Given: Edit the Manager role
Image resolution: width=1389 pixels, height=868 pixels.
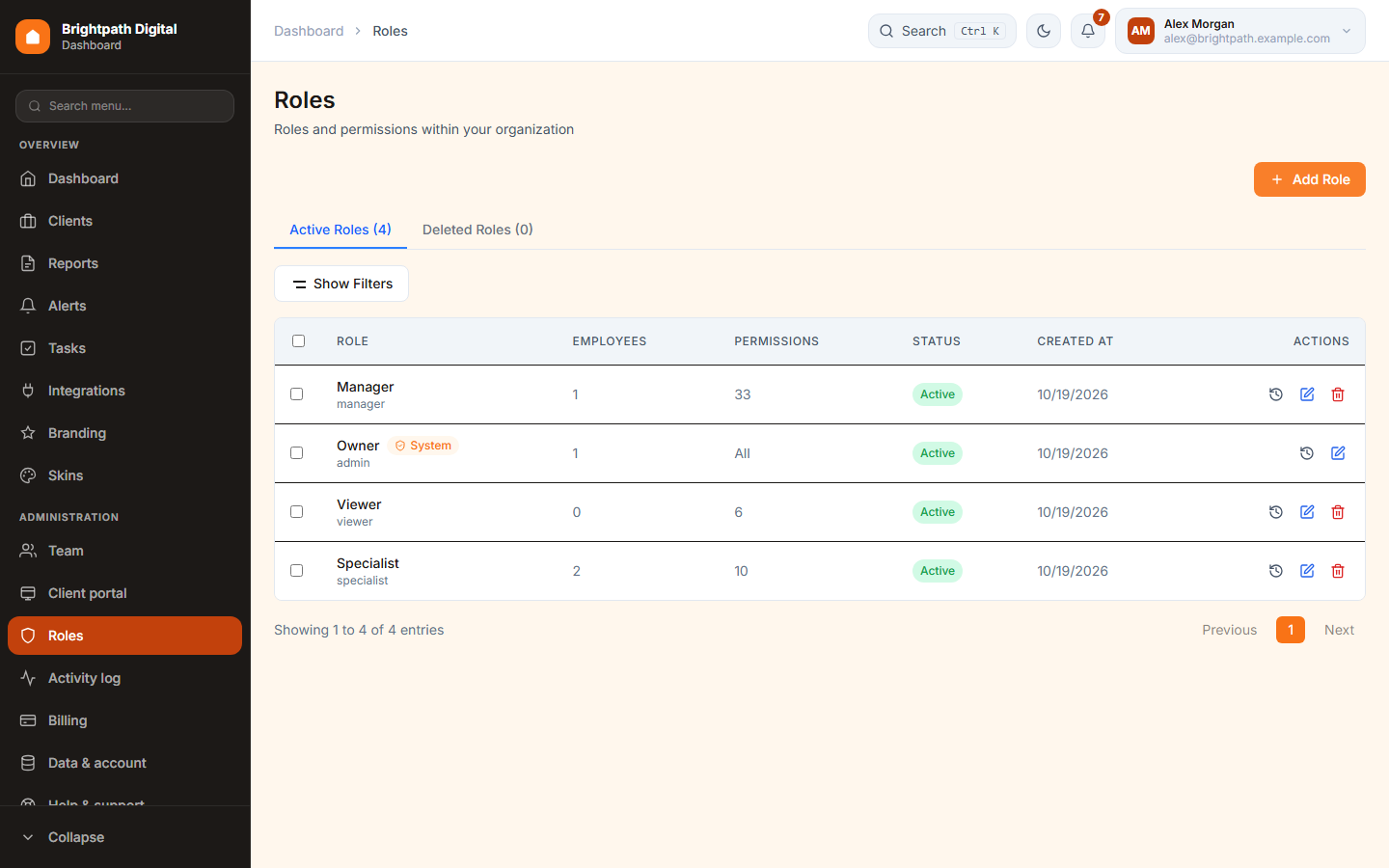Looking at the screenshot, I should click(x=1307, y=394).
